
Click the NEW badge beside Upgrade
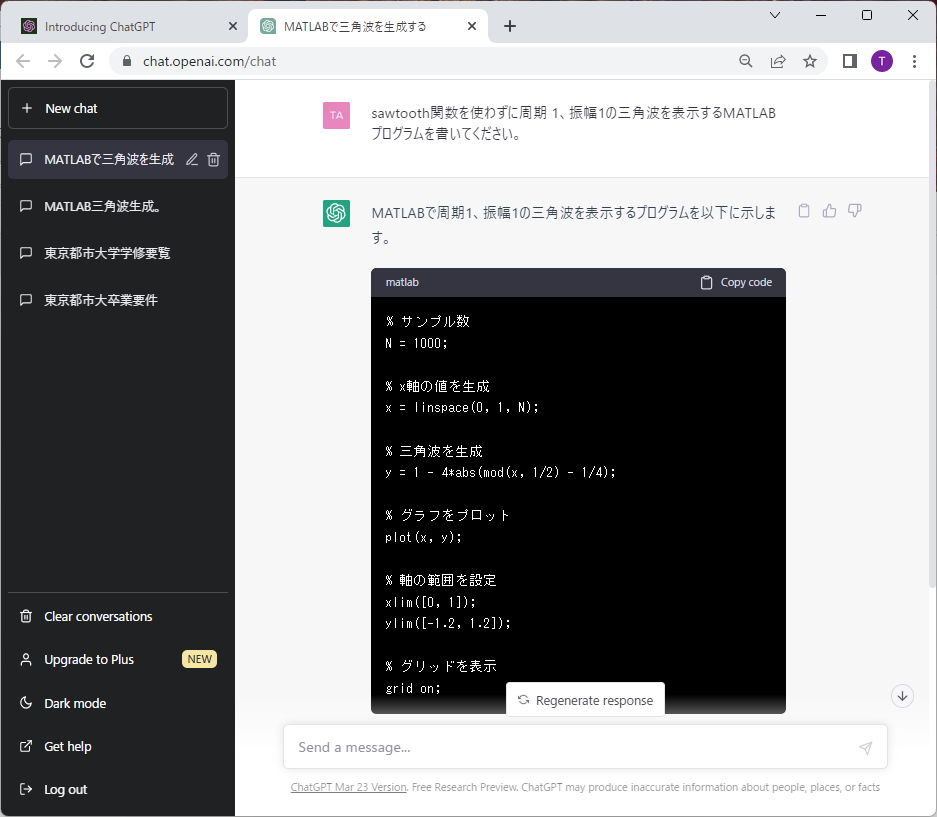tap(200, 659)
